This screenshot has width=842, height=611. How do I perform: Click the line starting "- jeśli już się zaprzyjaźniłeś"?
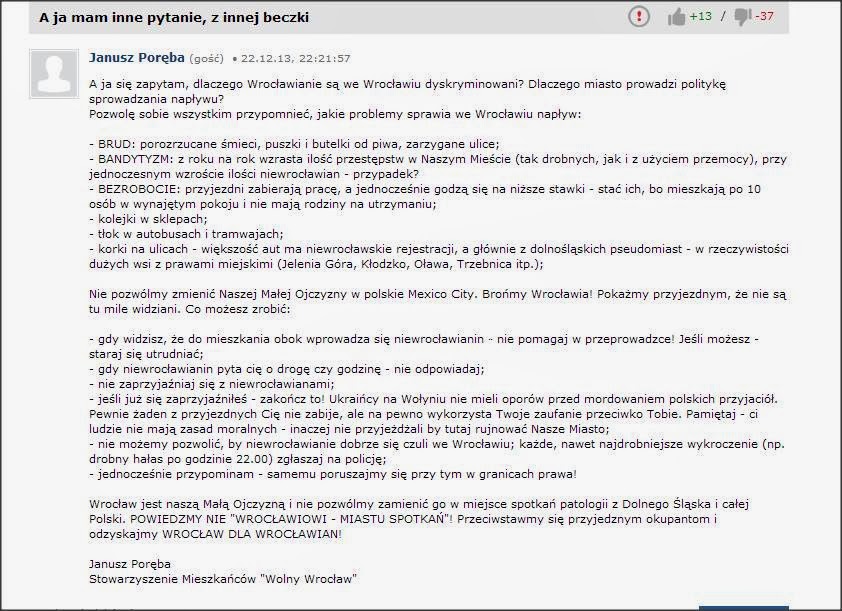click(x=433, y=399)
